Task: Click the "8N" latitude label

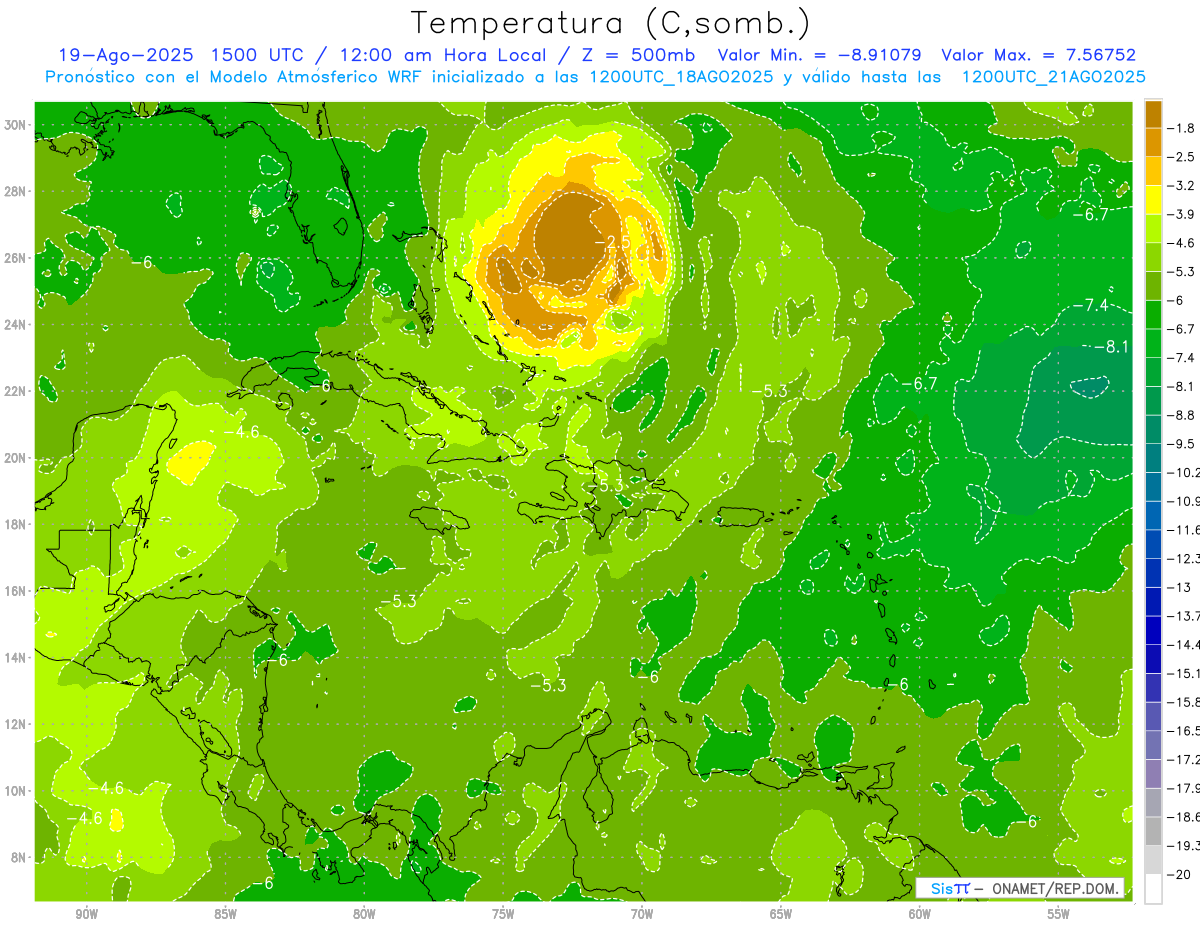Action: coord(20,857)
